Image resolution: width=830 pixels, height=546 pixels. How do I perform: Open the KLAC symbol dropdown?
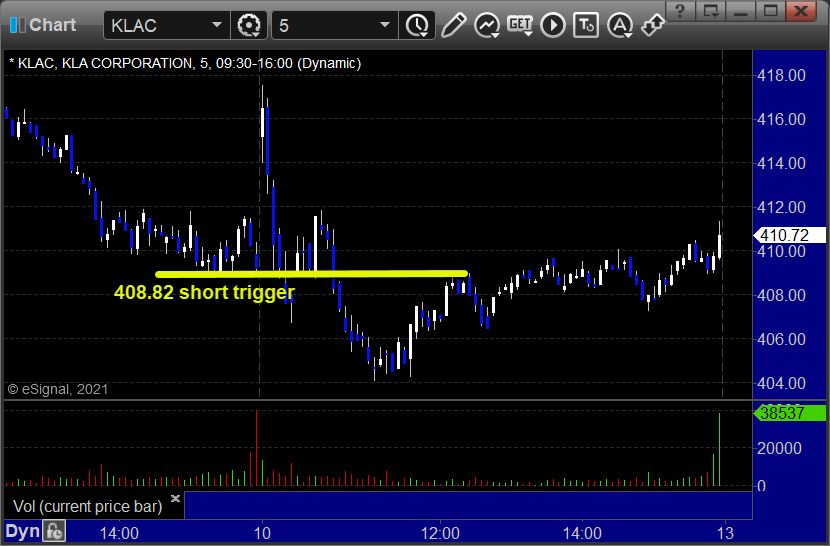tap(216, 25)
